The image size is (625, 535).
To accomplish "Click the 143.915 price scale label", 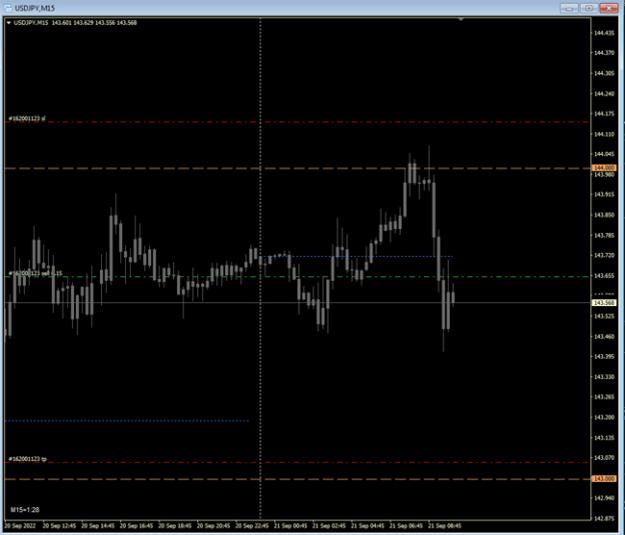I will (604, 194).
